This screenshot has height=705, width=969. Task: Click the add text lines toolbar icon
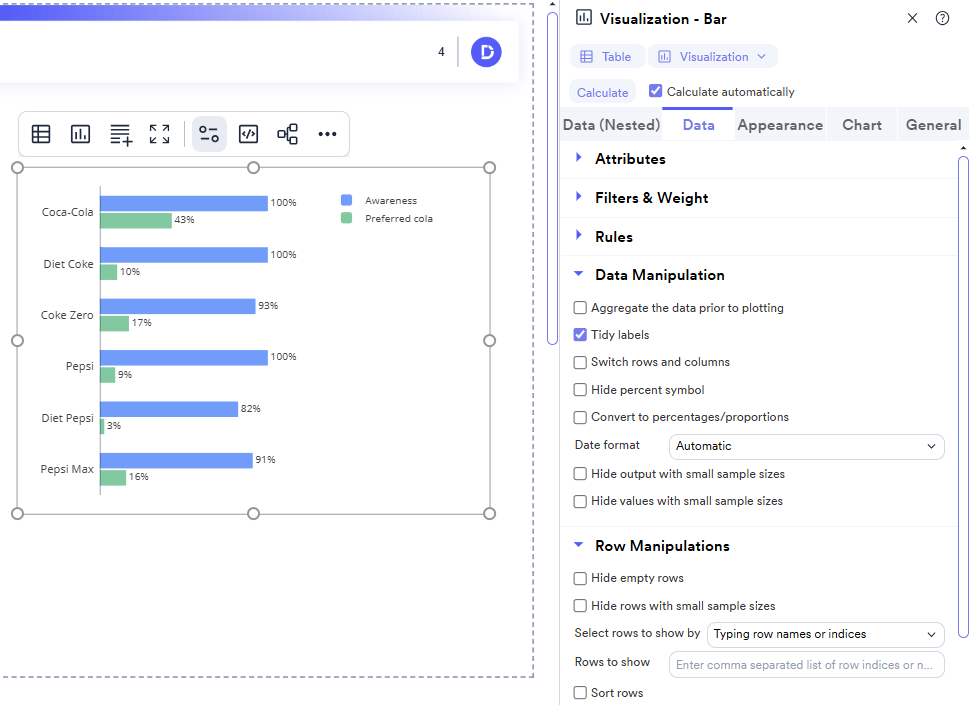(x=121, y=134)
